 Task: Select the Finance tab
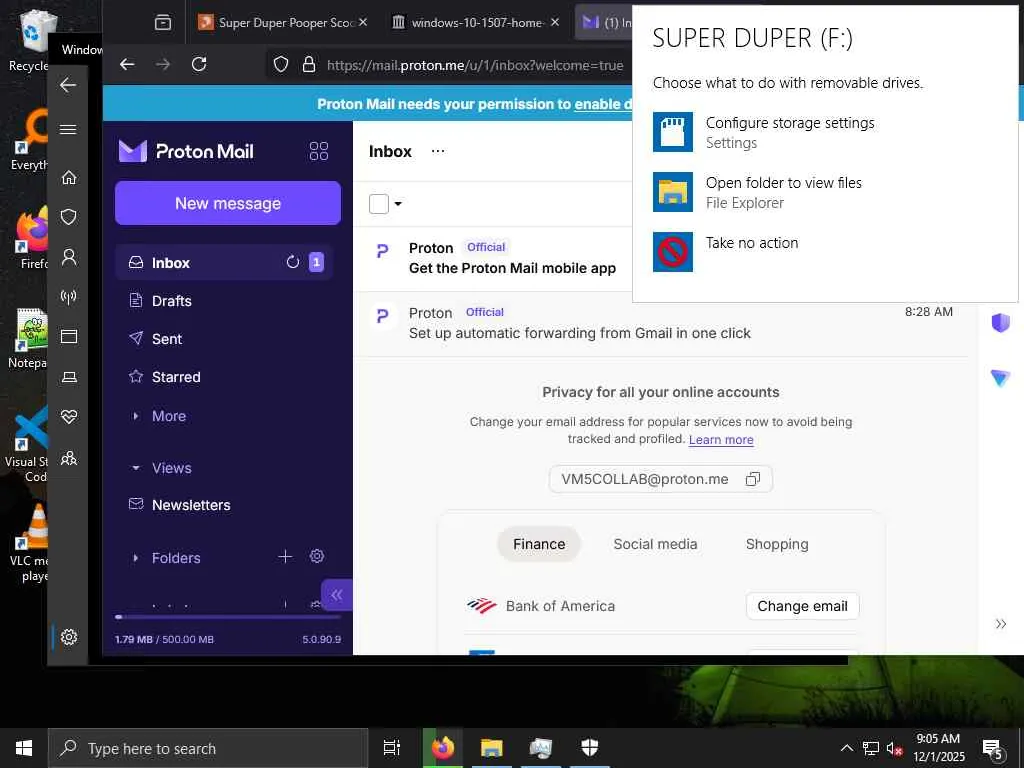[539, 544]
